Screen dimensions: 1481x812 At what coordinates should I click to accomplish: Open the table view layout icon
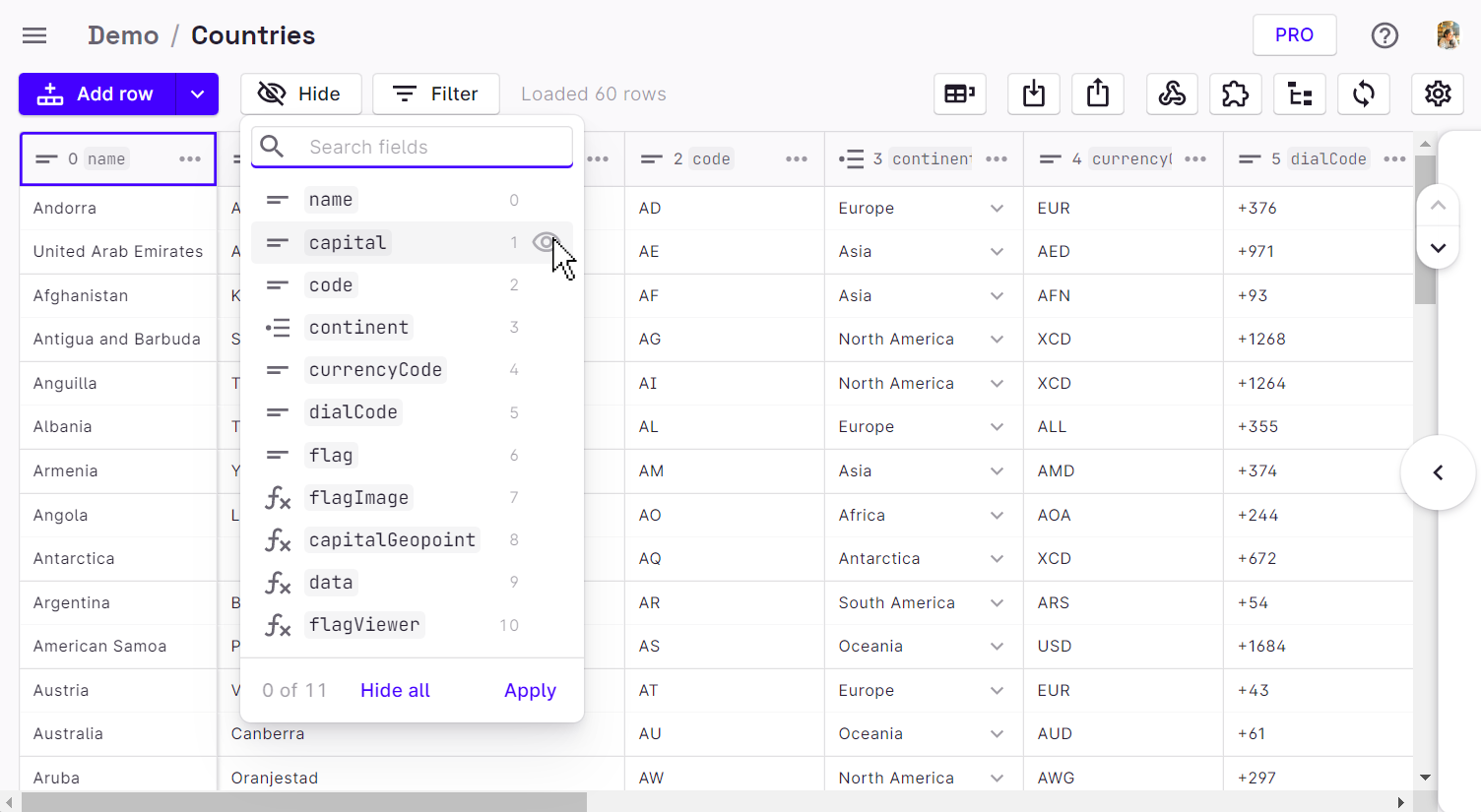click(x=959, y=94)
